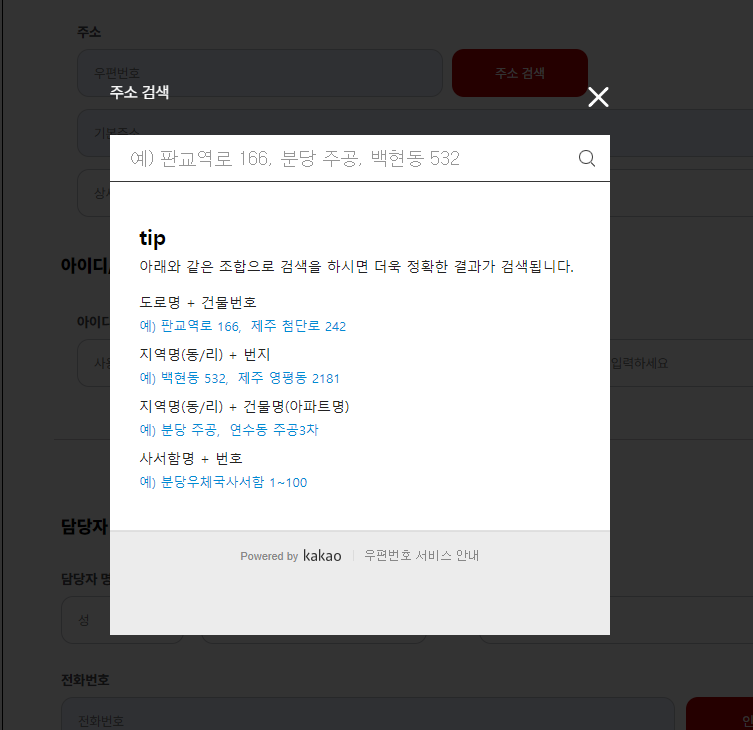Click the Powered by text
The height and width of the screenshot is (730, 753).
point(269,556)
